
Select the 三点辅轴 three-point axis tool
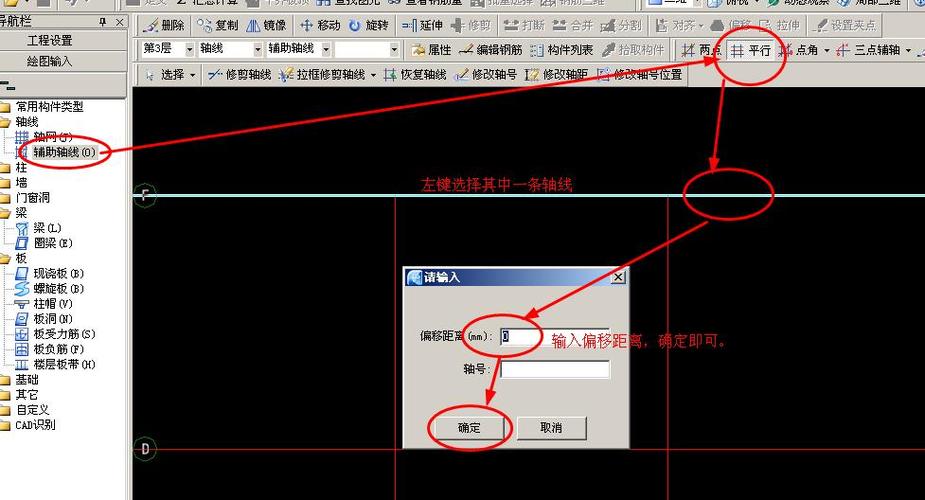point(868,50)
